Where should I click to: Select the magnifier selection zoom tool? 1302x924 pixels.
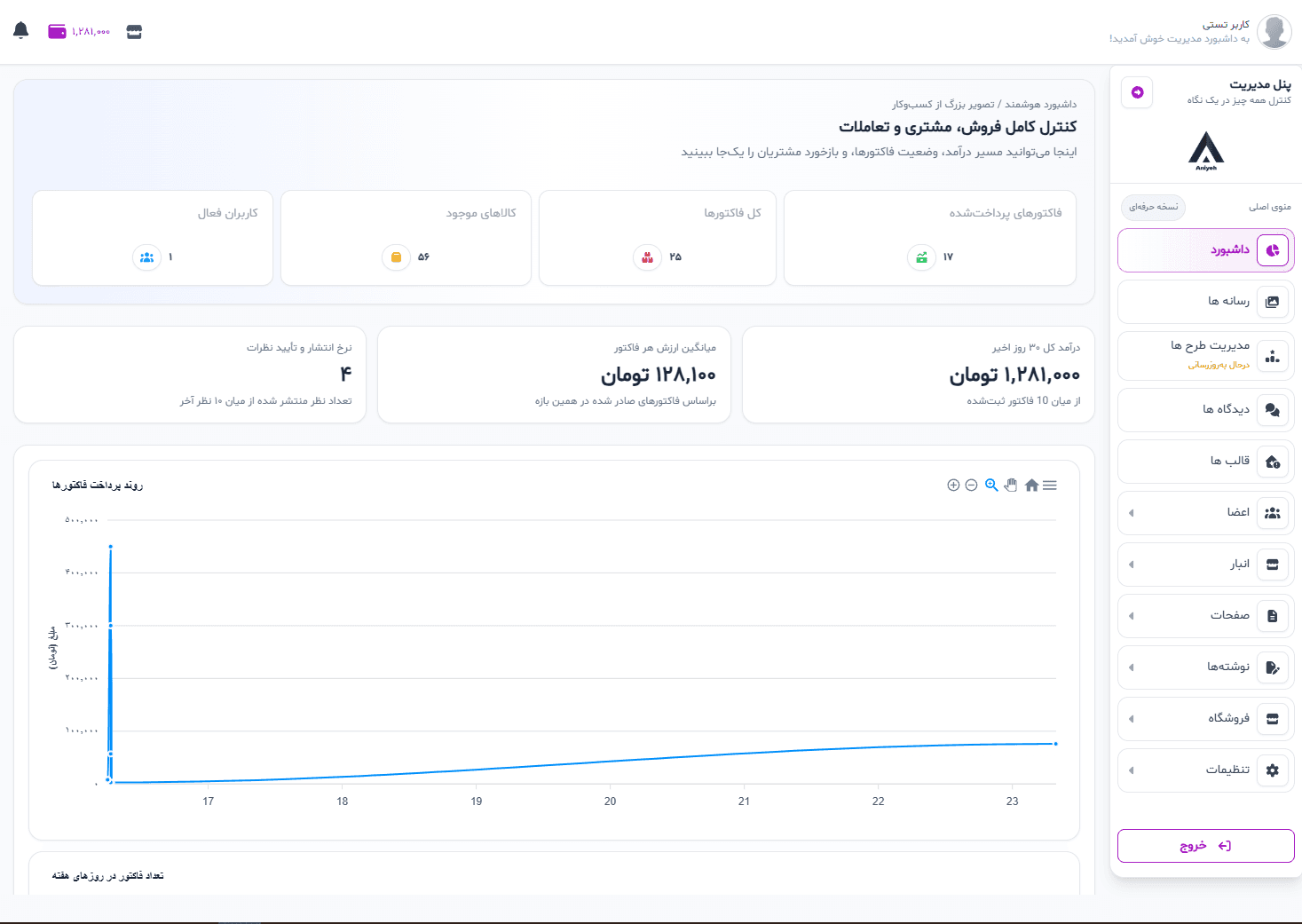tap(991, 485)
